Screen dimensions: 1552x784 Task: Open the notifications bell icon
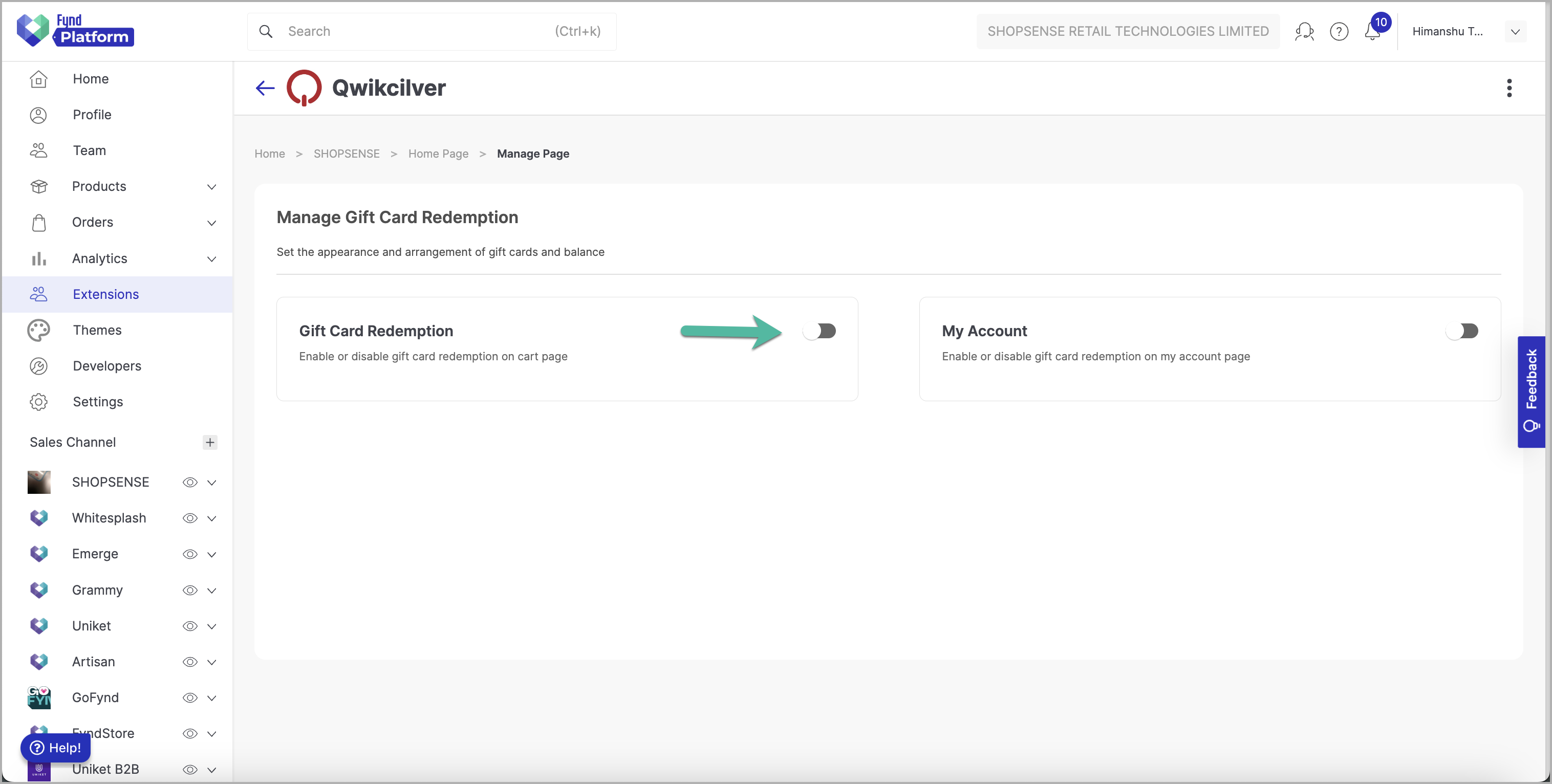[x=1372, y=31]
